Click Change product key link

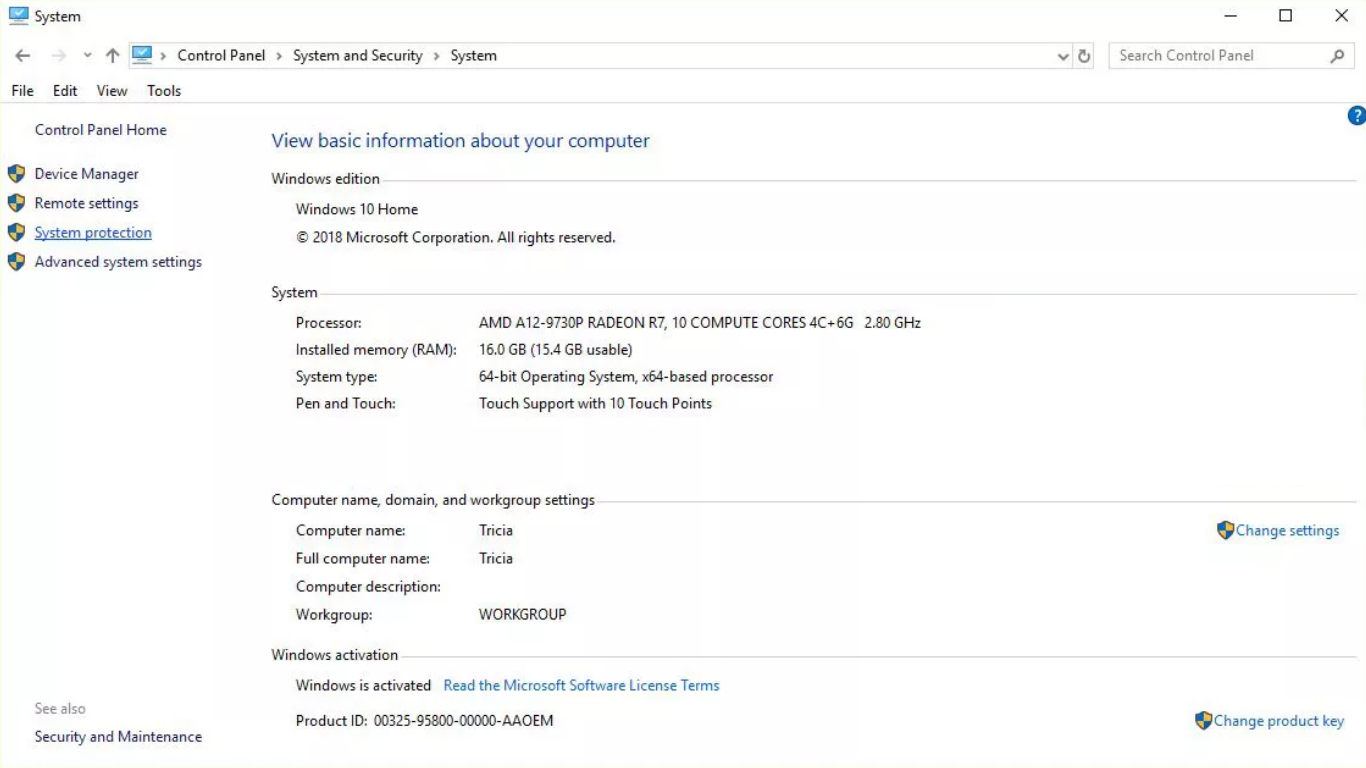coord(1279,720)
